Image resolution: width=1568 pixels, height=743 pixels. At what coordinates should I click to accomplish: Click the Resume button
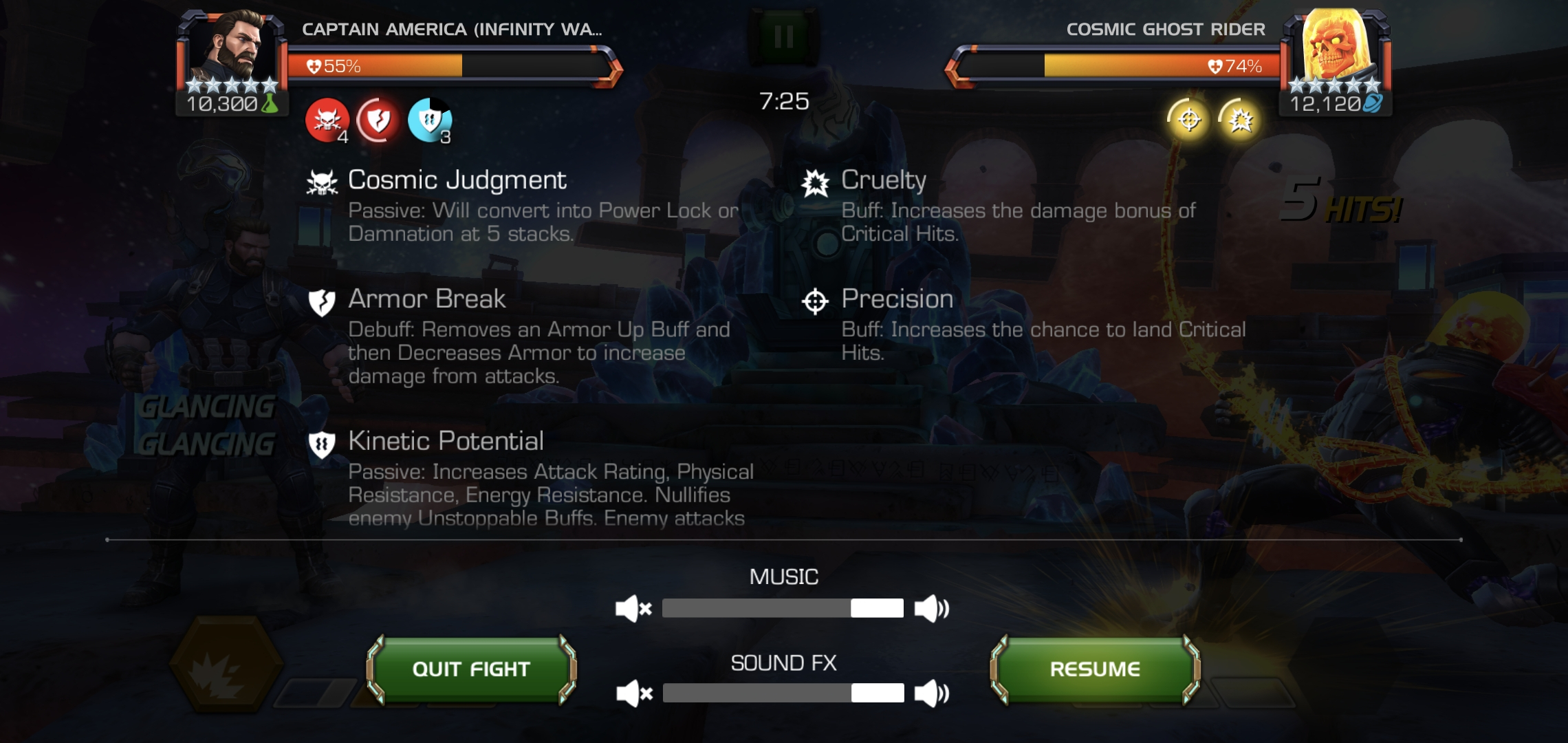tap(1095, 669)
